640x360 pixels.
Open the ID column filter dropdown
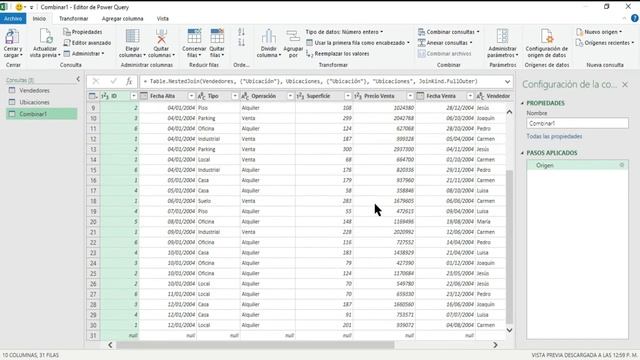pos(133,96)
